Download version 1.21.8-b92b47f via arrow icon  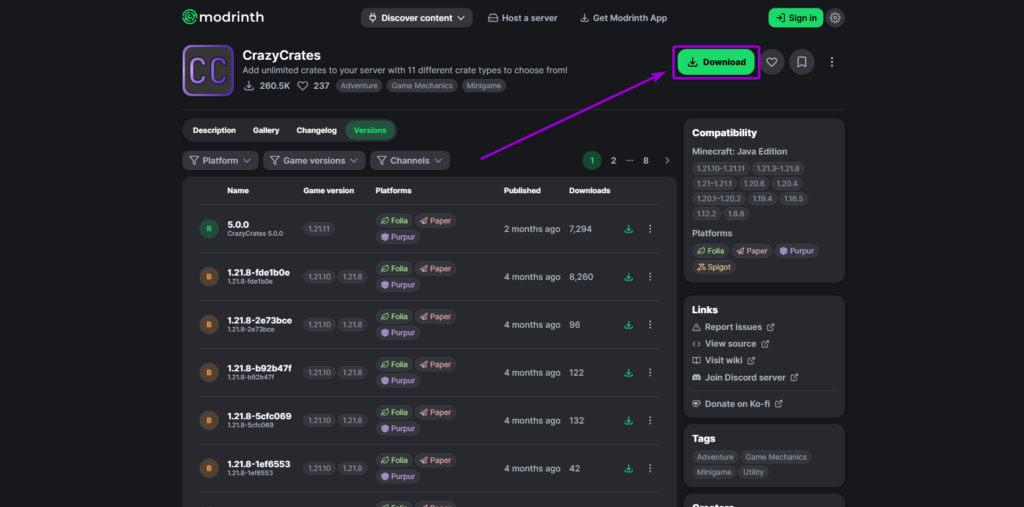[x=628, y=372]
